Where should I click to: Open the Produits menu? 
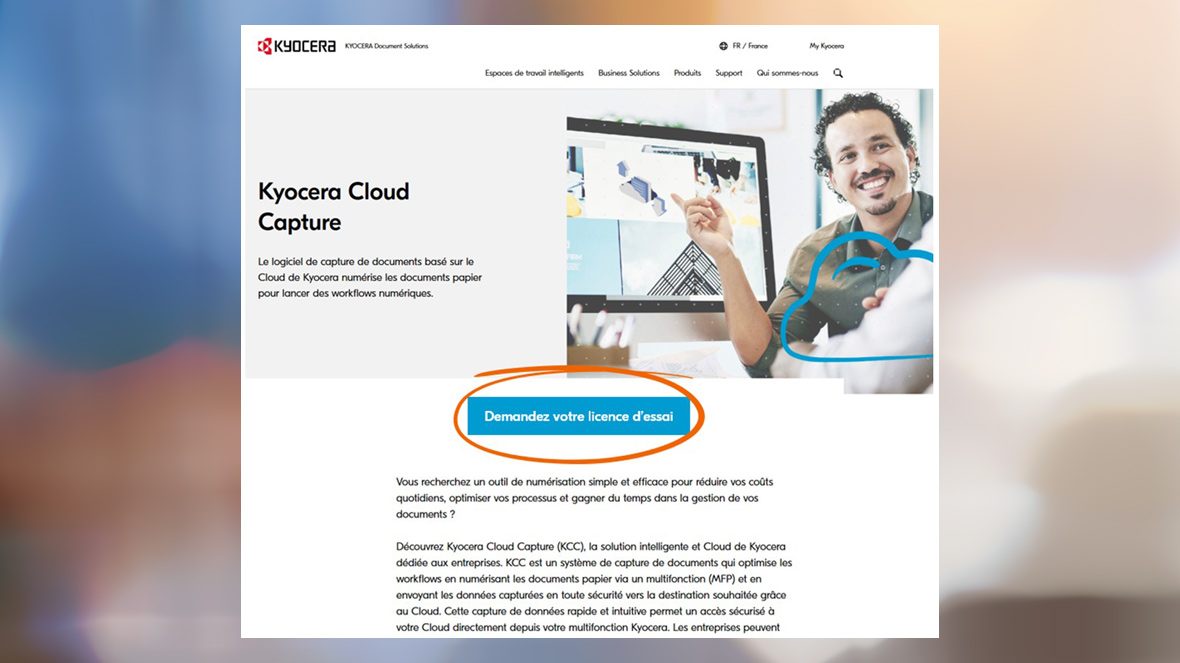(x=687, y=73)
